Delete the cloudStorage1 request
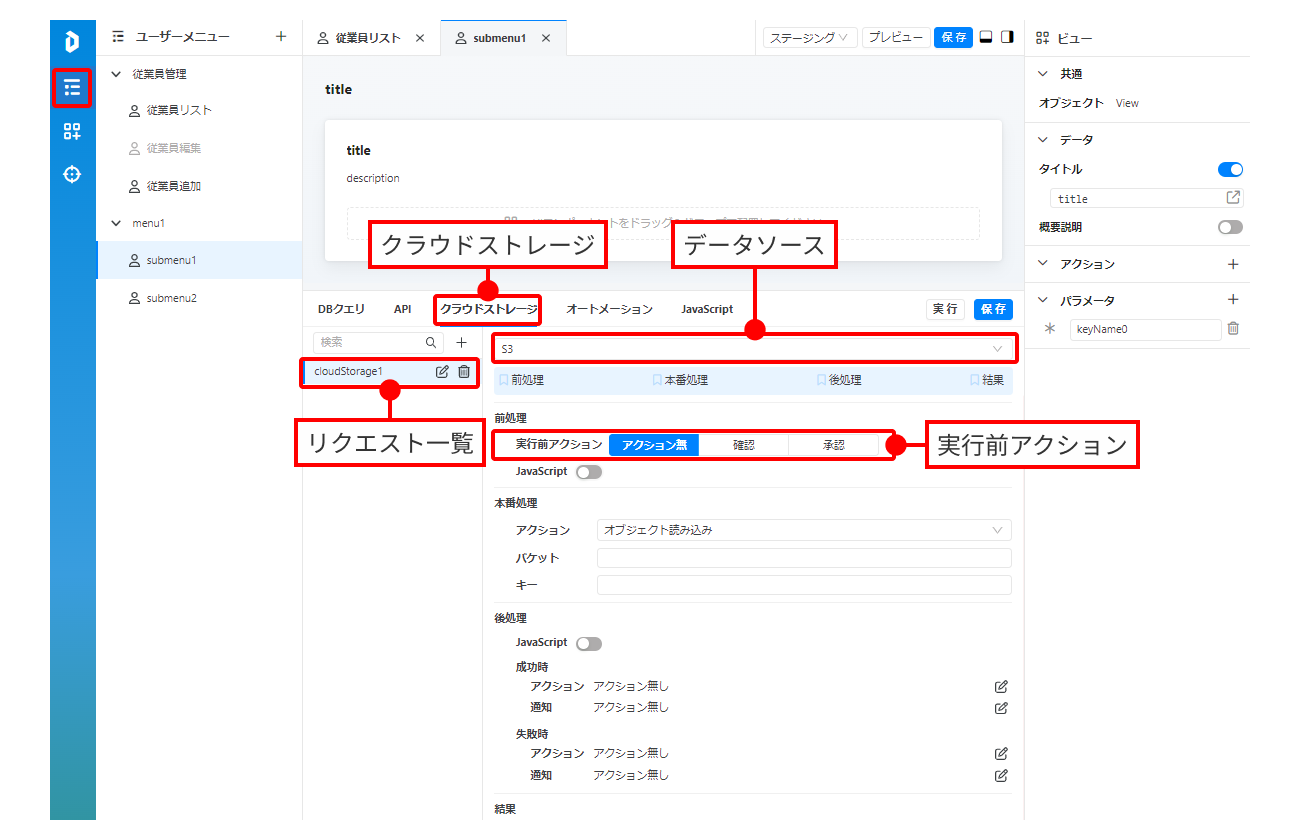 pyautogui.click(x=464, y=372)
